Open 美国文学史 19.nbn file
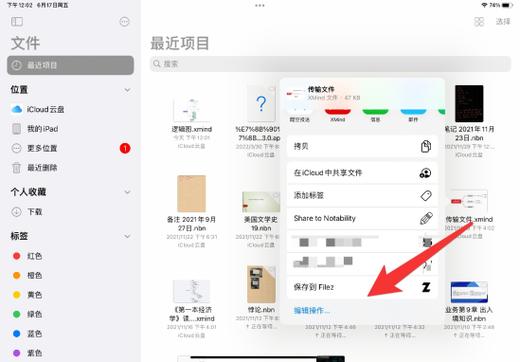 261,202
